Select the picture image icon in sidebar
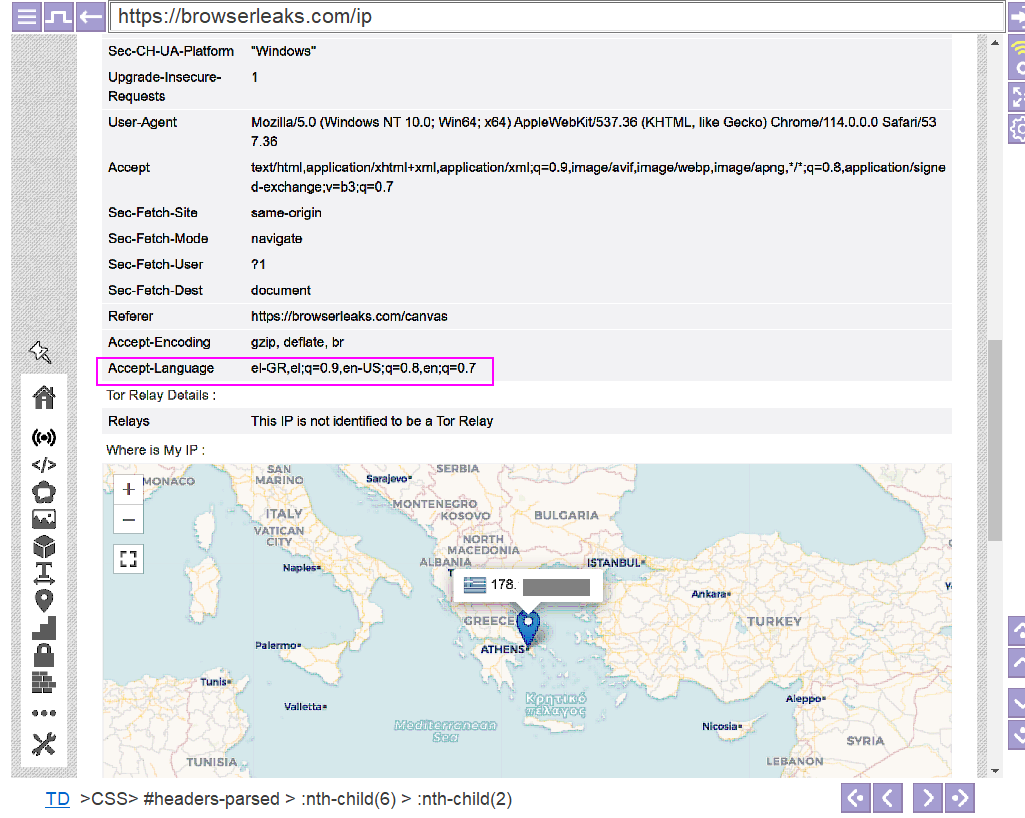Viewport: 1025px width, 818px height. tap(44, 518)
